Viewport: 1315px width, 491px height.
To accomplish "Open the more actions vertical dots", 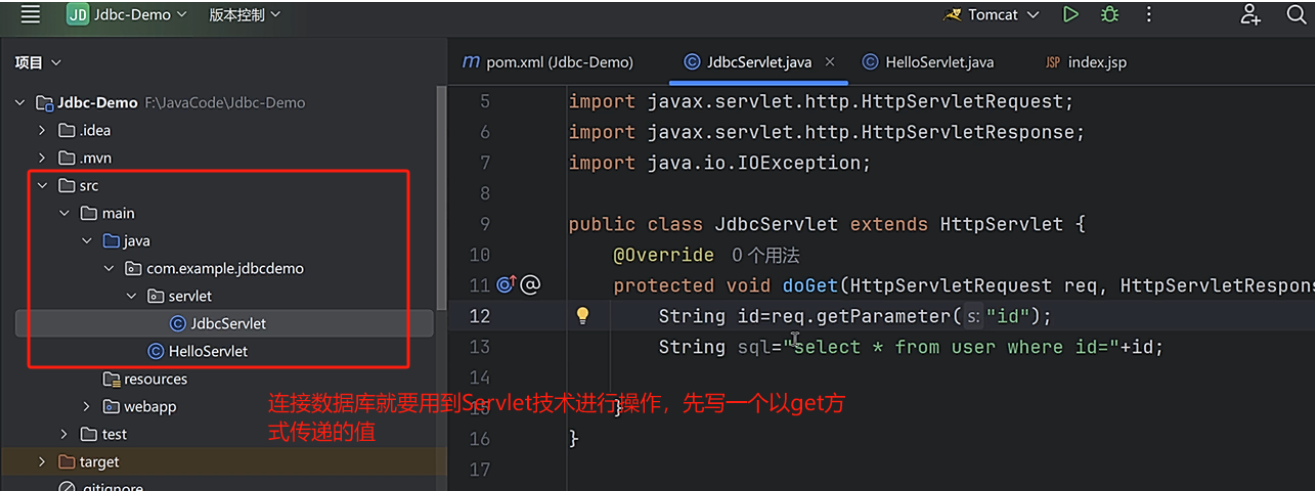I will [x=1149, y=14].
